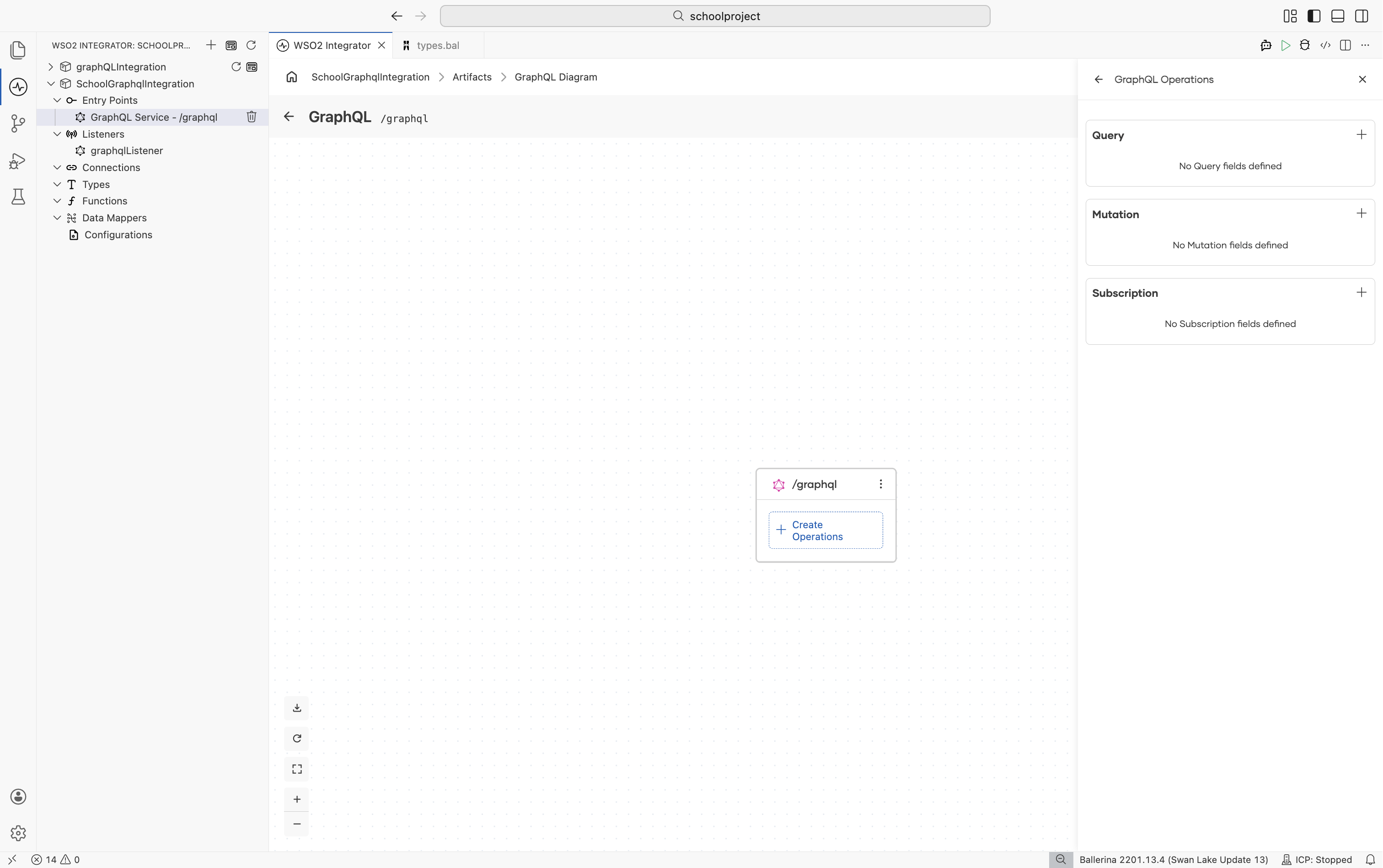Add a new Mutation field
The image size is (1383, 868).
pyautogui.click(x=1361, y=214)
